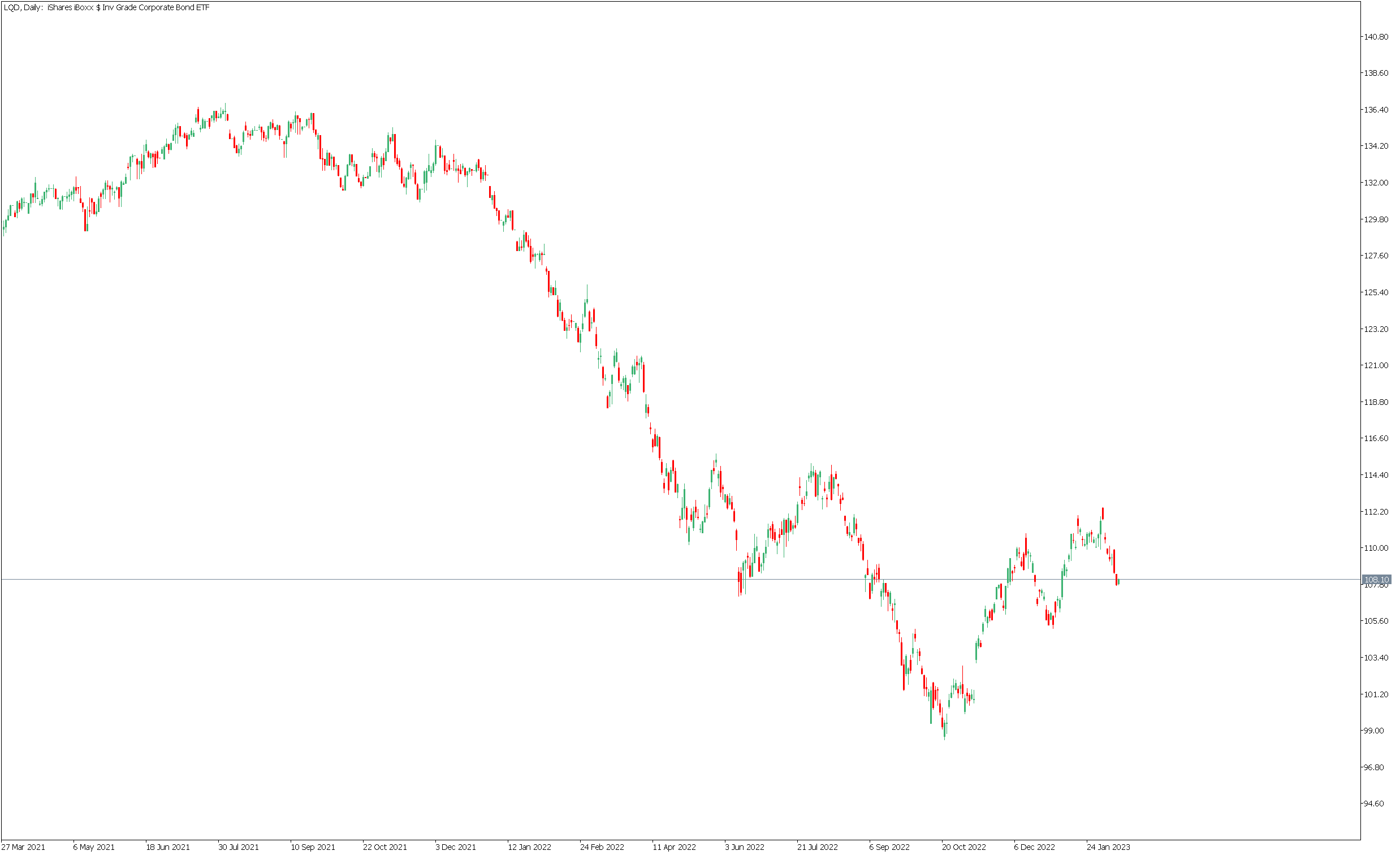This screenshot has width=1400, height=855.
Task: Click the 12 Jan 2022 date label
Action: point(530,847)
